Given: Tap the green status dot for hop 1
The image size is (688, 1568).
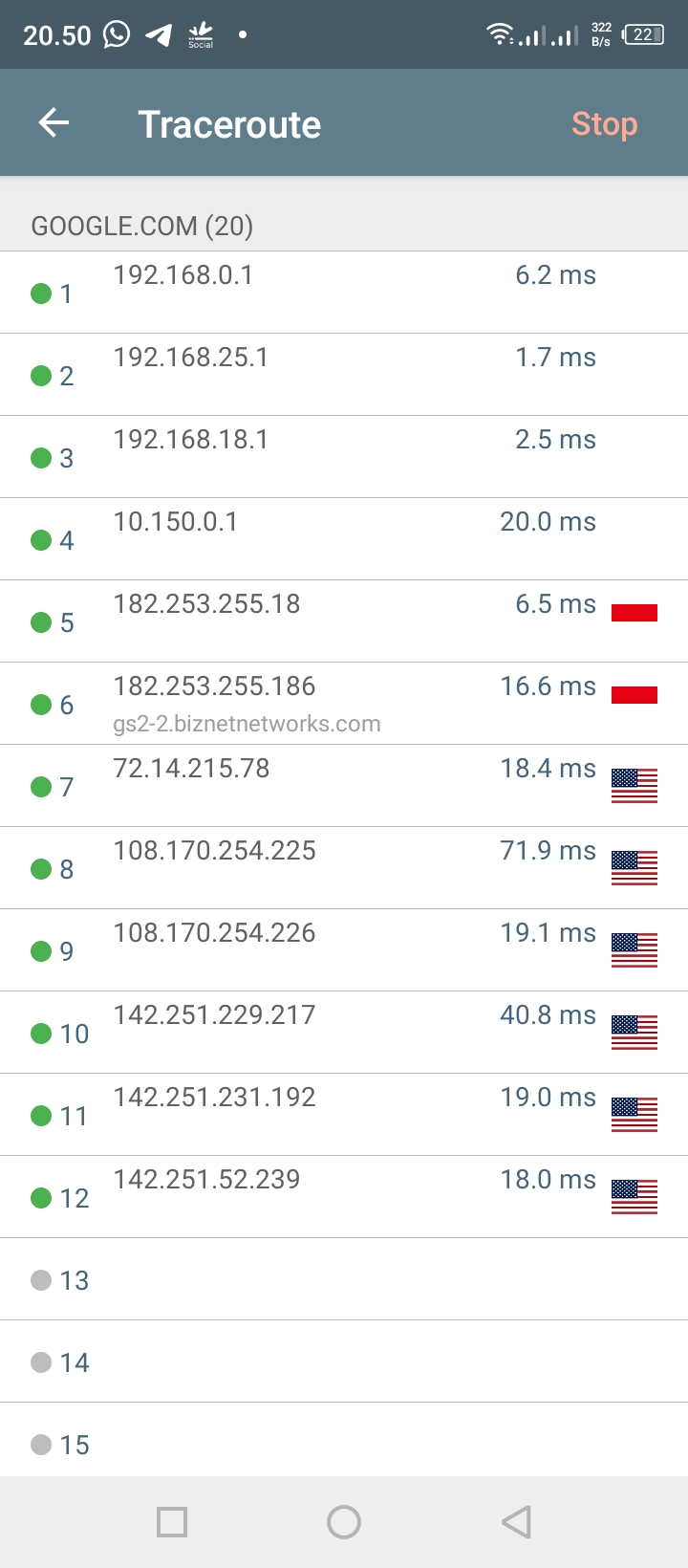Looking at the screenshot, I should pos(41,294).
